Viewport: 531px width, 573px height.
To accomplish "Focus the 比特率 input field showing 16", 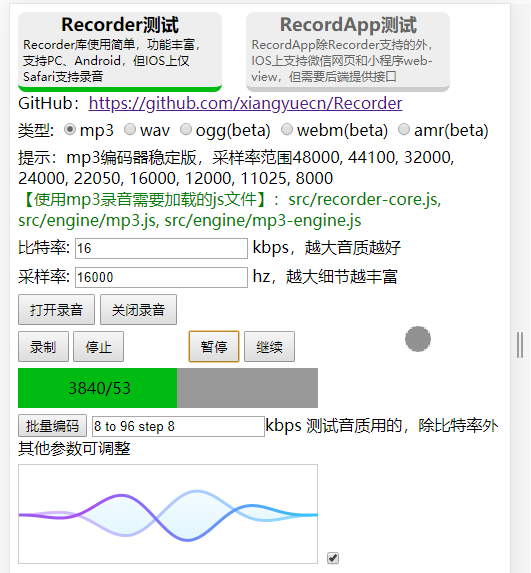I will pos(162,248).
